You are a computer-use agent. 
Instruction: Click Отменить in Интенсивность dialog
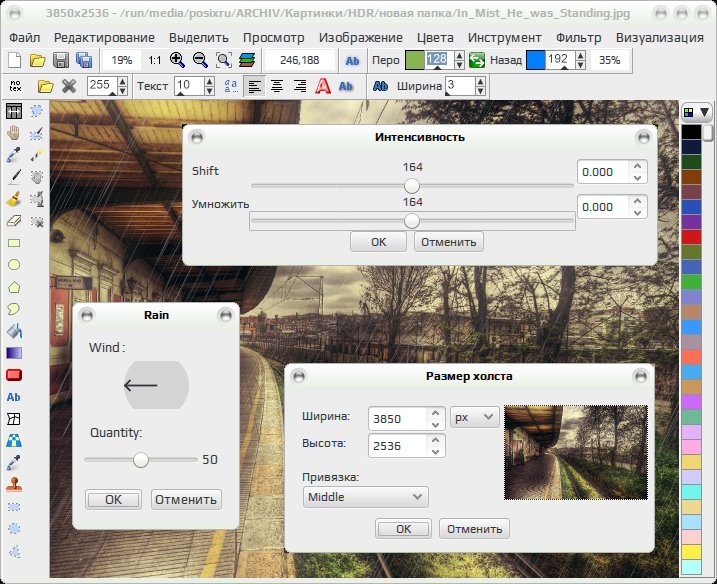click(449, 242)
